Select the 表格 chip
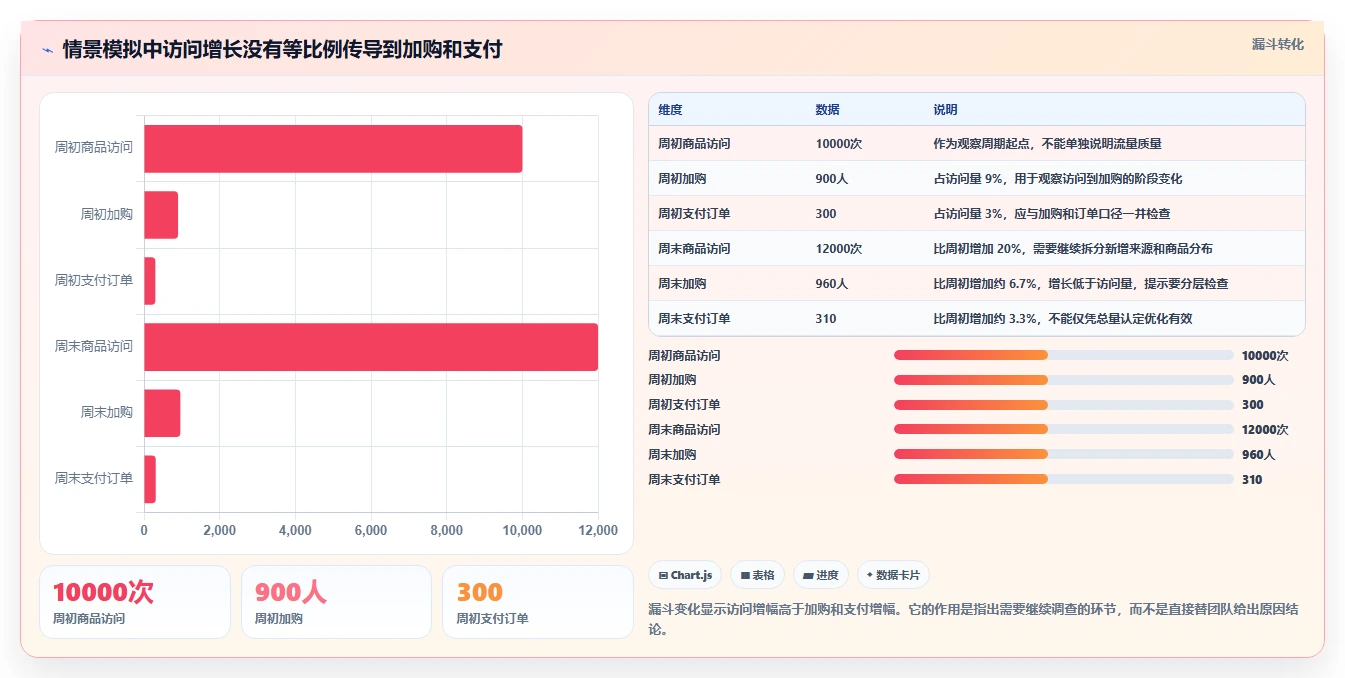The width and height of the screenshot is (1345, 678). 757,575
